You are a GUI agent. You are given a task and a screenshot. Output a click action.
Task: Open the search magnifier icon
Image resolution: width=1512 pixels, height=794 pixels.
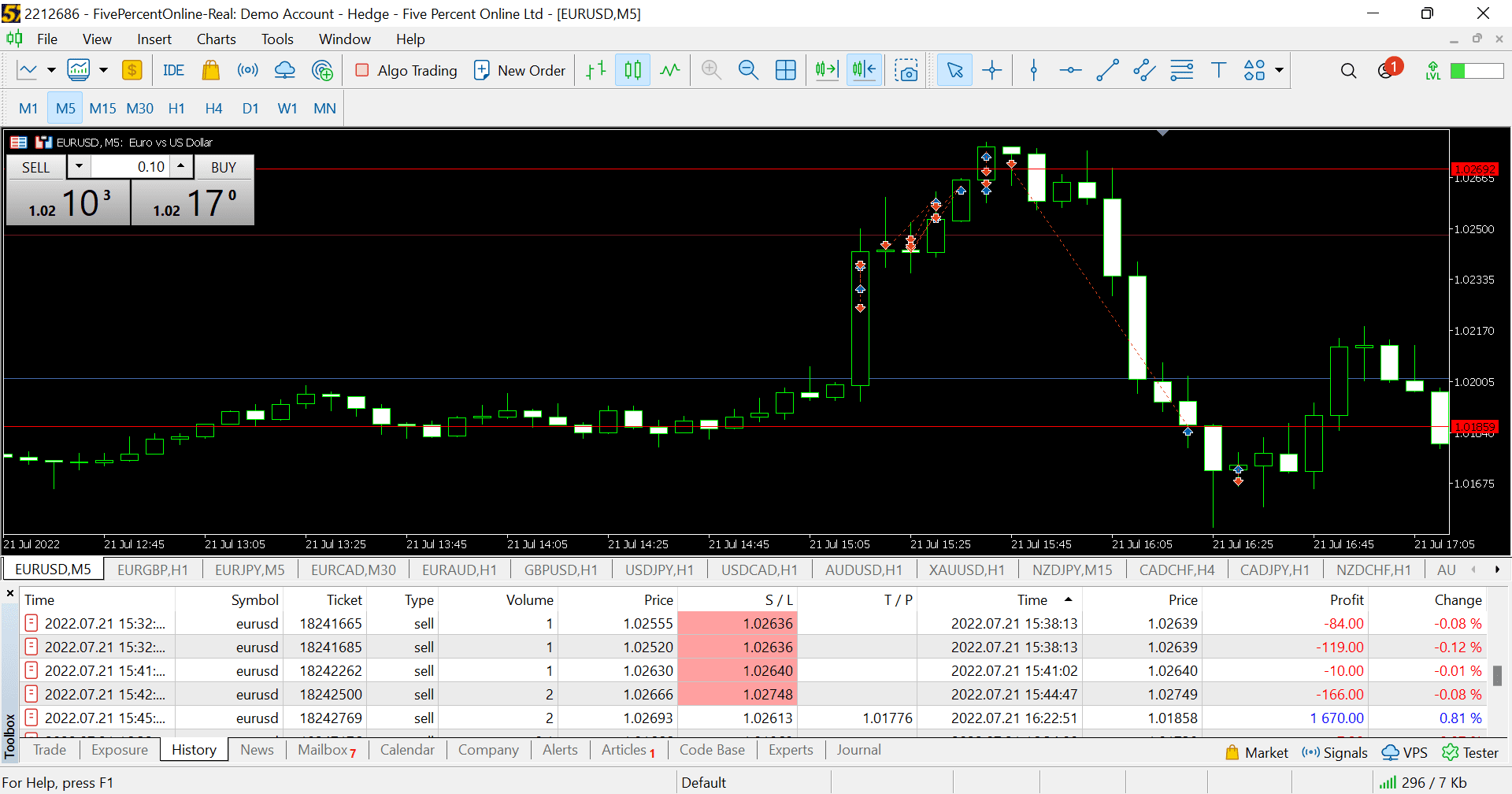click(1348, 71)
